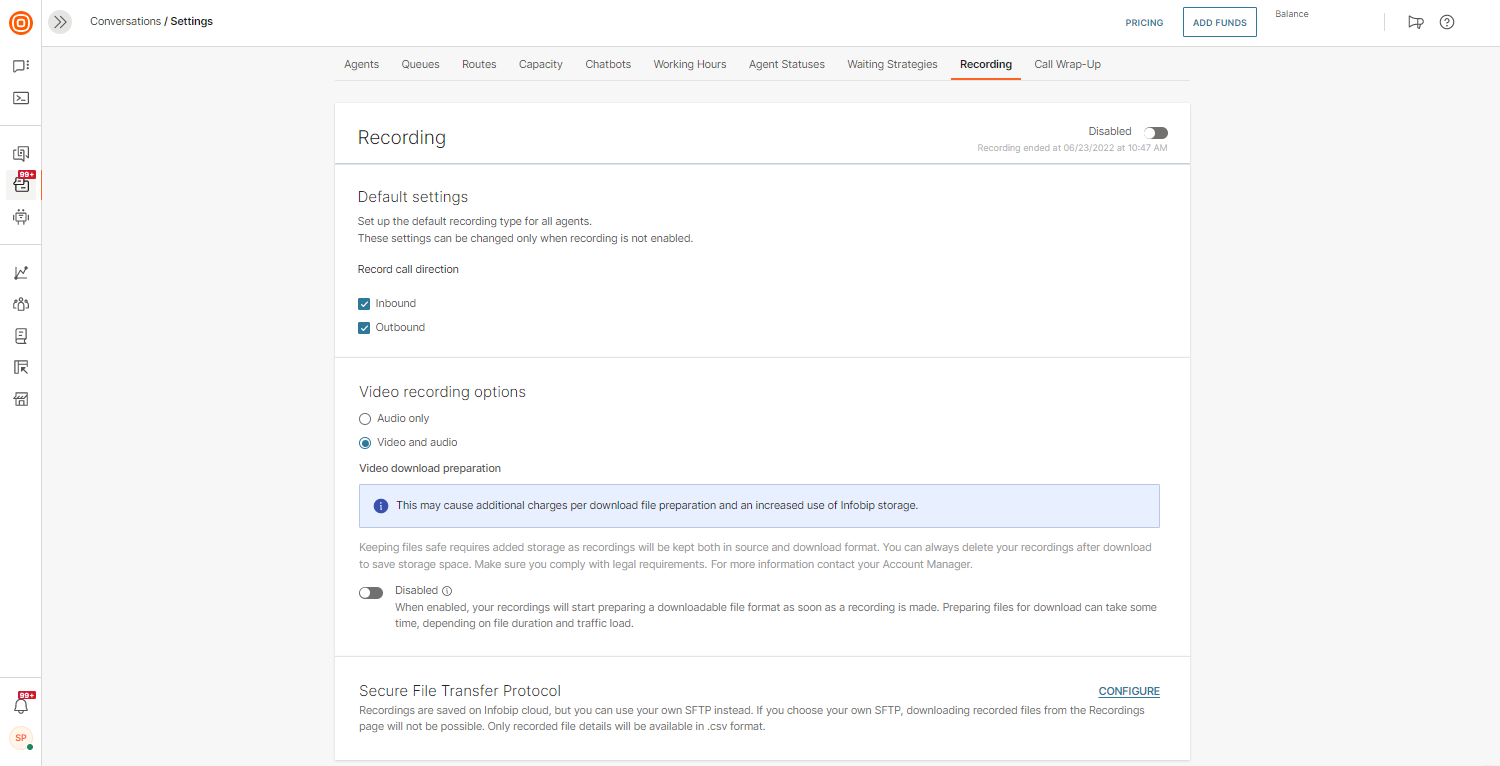Click the megaphone announcements icon
The width and height of the screenshot is (1500, 766).
pos(1415,22)
